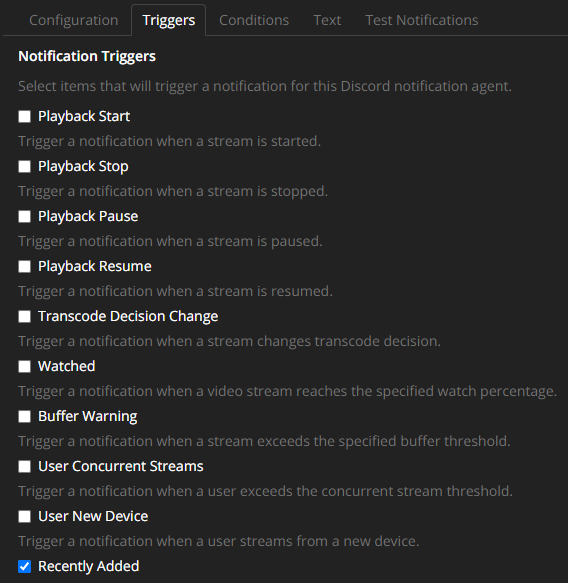Screen dimensions: 568x583
Task: Click the Transcode Decision Change label
Action: point(128,316)
